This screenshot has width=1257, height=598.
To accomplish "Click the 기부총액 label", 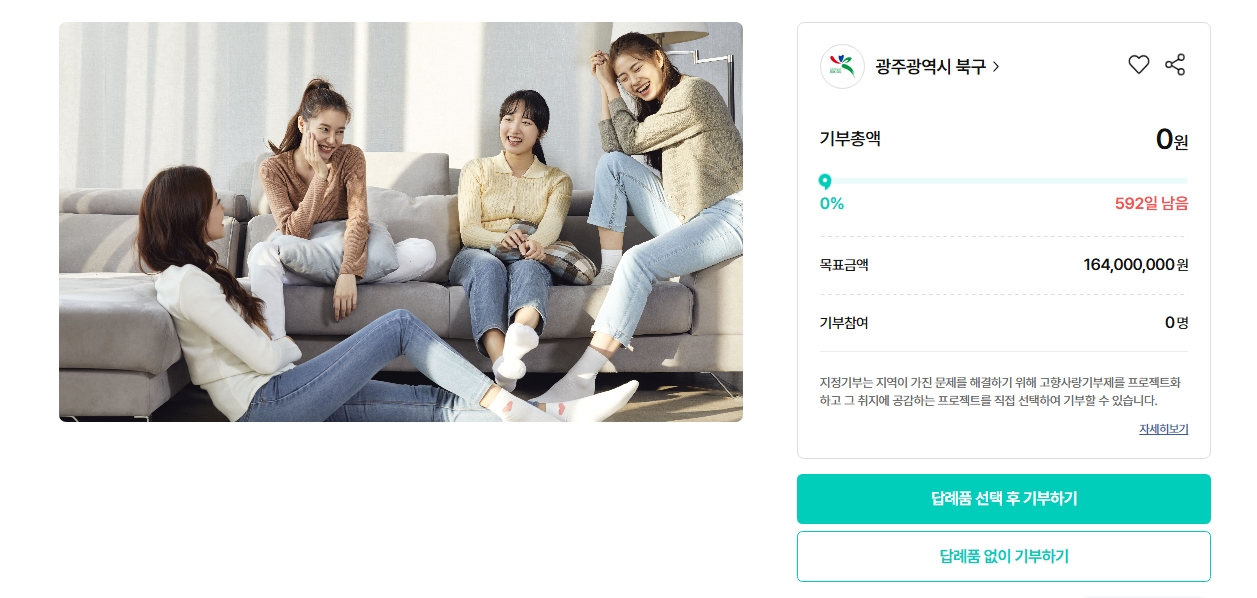I will coord(850,138).
